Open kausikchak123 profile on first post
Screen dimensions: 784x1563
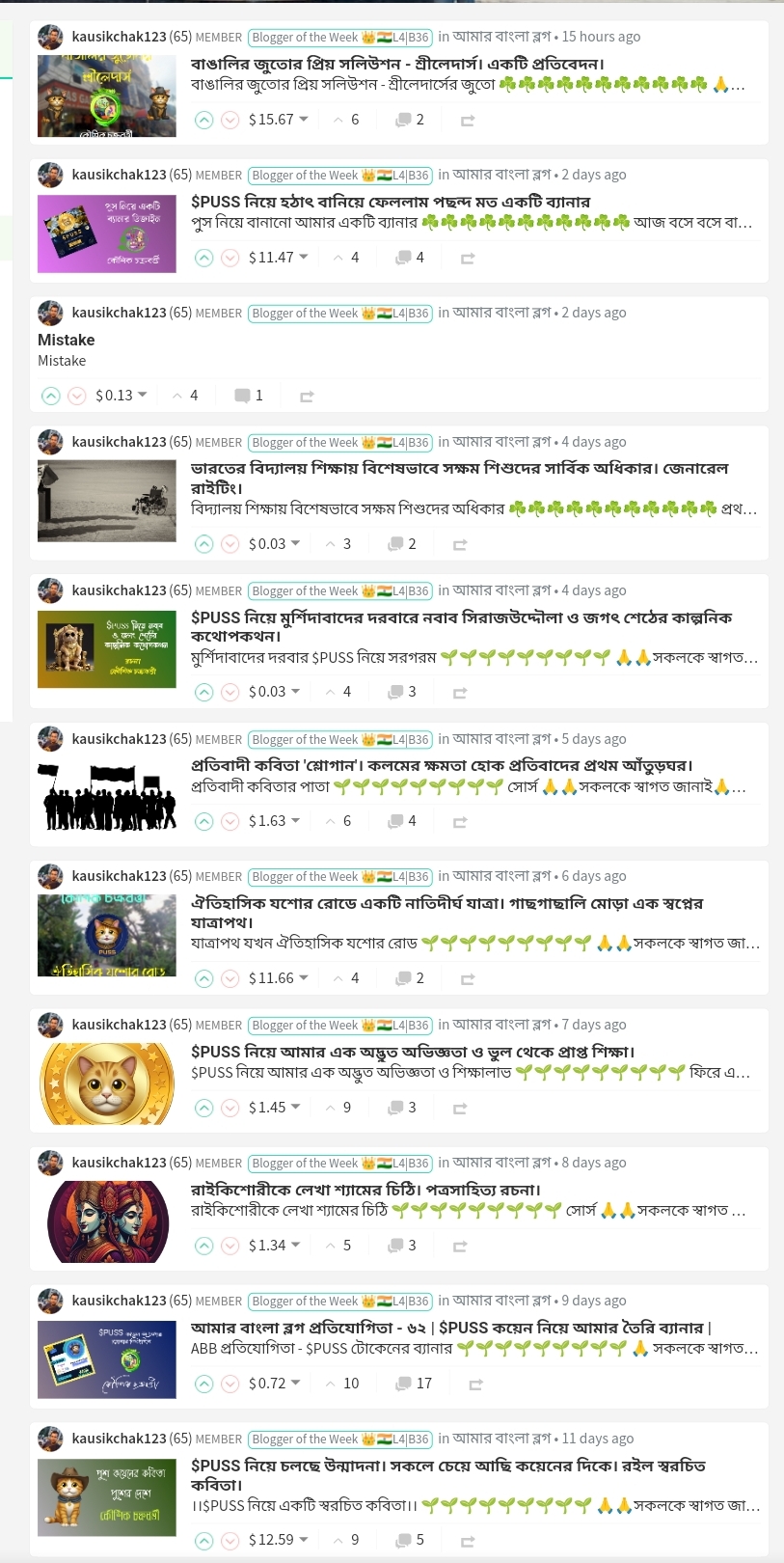[x=119, y=37]
